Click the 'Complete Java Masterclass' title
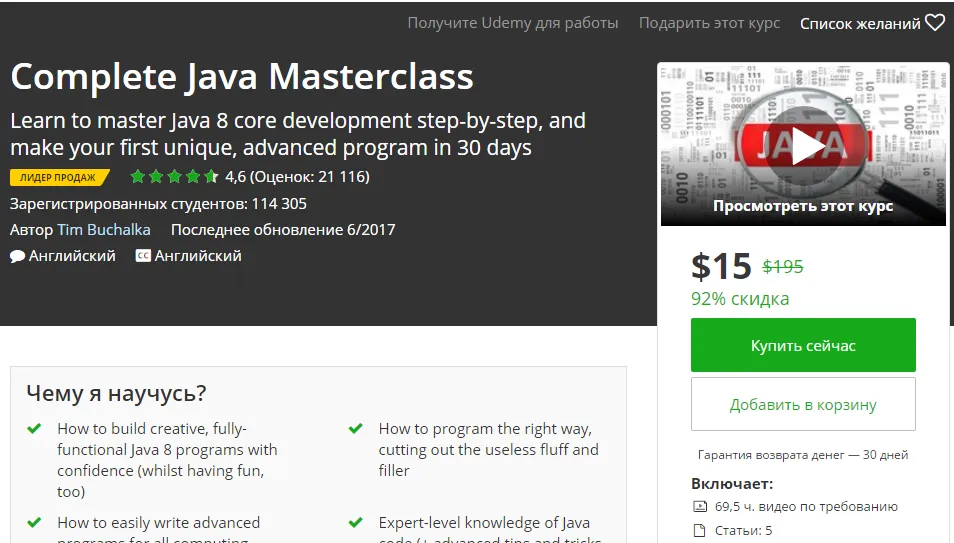Screen dimensions: 954x543 point(242,77)
